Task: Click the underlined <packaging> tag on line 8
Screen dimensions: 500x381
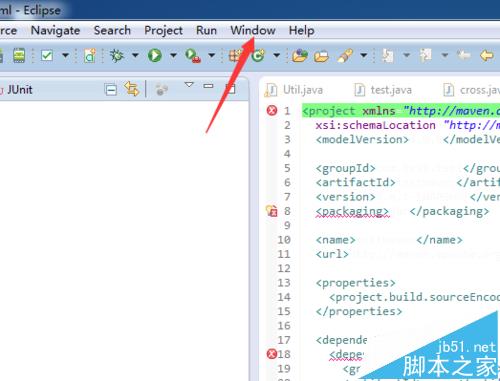Action: point(352,212)
